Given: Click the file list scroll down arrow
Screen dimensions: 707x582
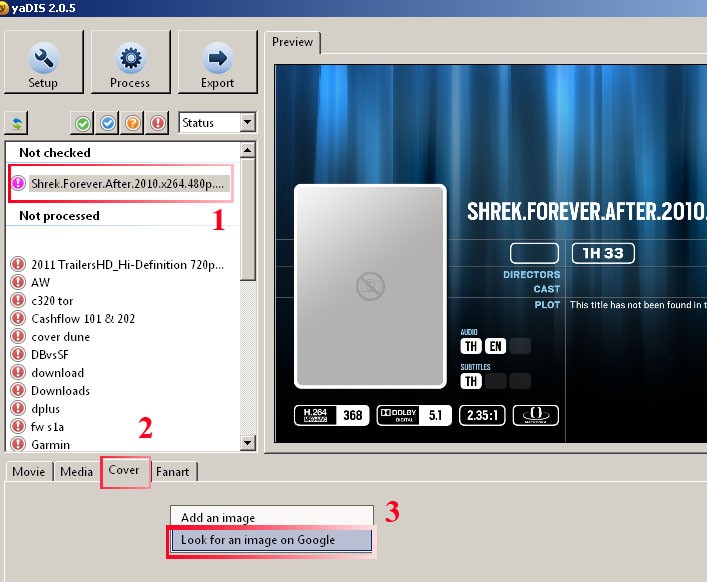Looking at the screenshot, I should (x=248, y=442).
